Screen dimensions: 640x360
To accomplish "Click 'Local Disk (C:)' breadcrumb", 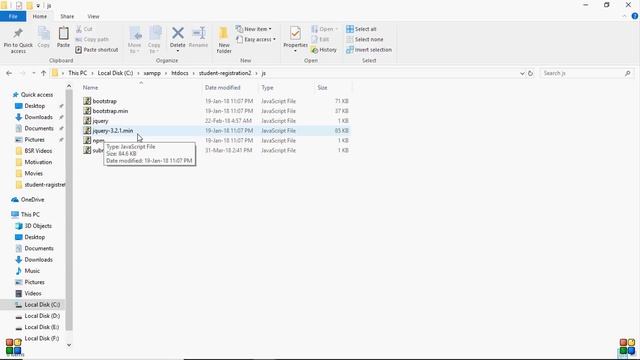I will click(115, 73).
